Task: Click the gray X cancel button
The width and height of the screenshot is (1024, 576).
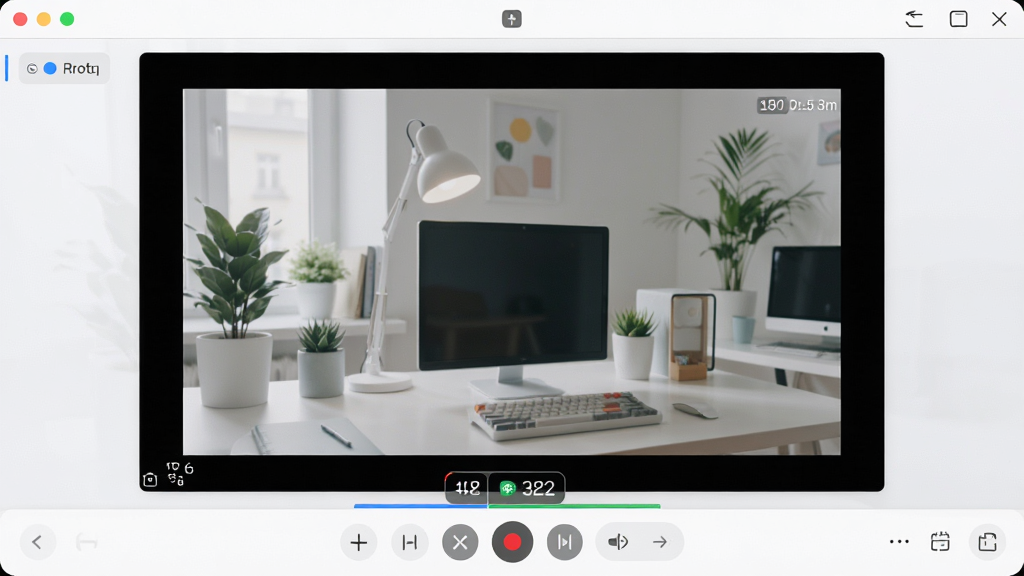Action: [x=460, y=542]
